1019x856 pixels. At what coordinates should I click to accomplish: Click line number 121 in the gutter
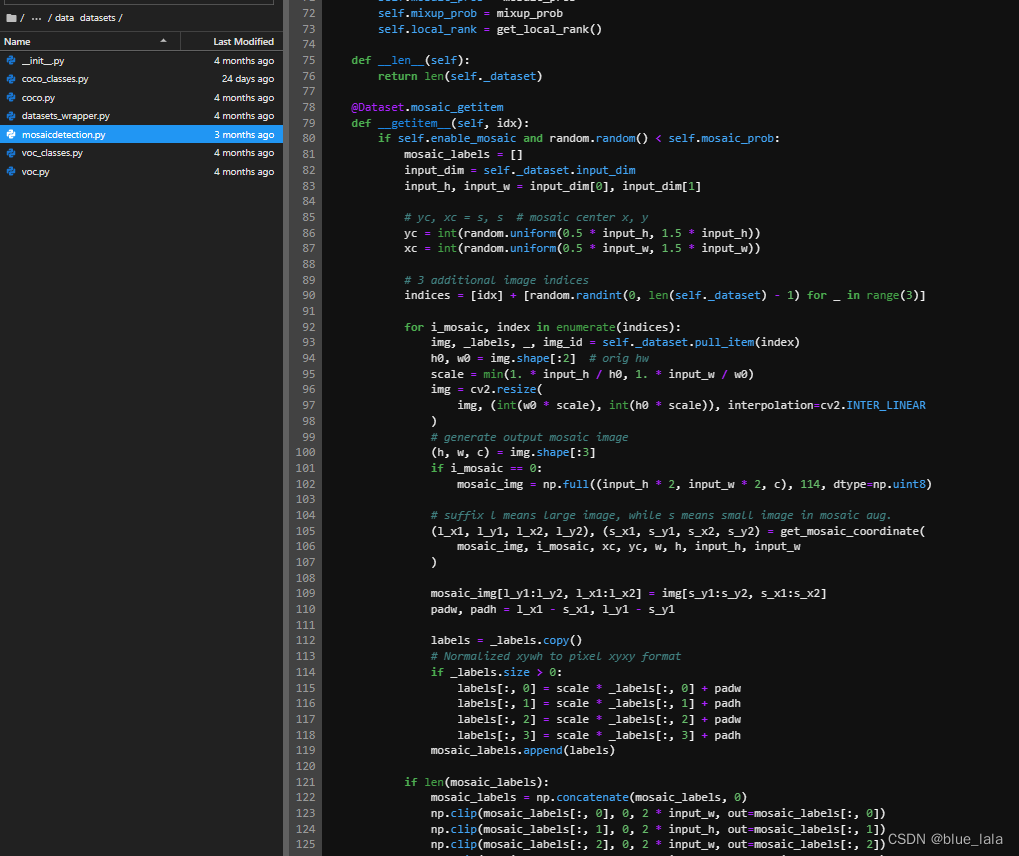click(305, 782)
